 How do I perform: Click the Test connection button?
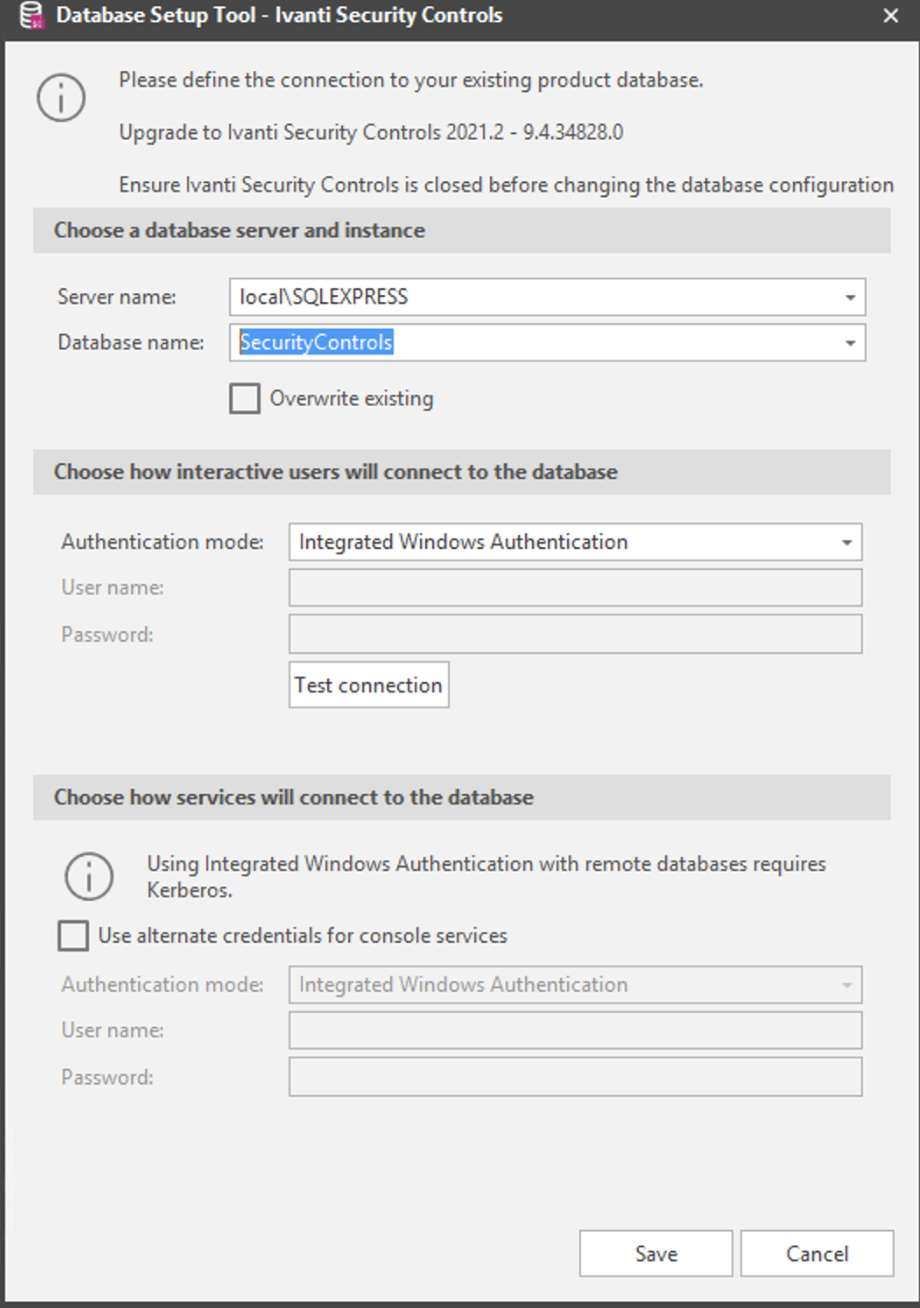[368, 684]
